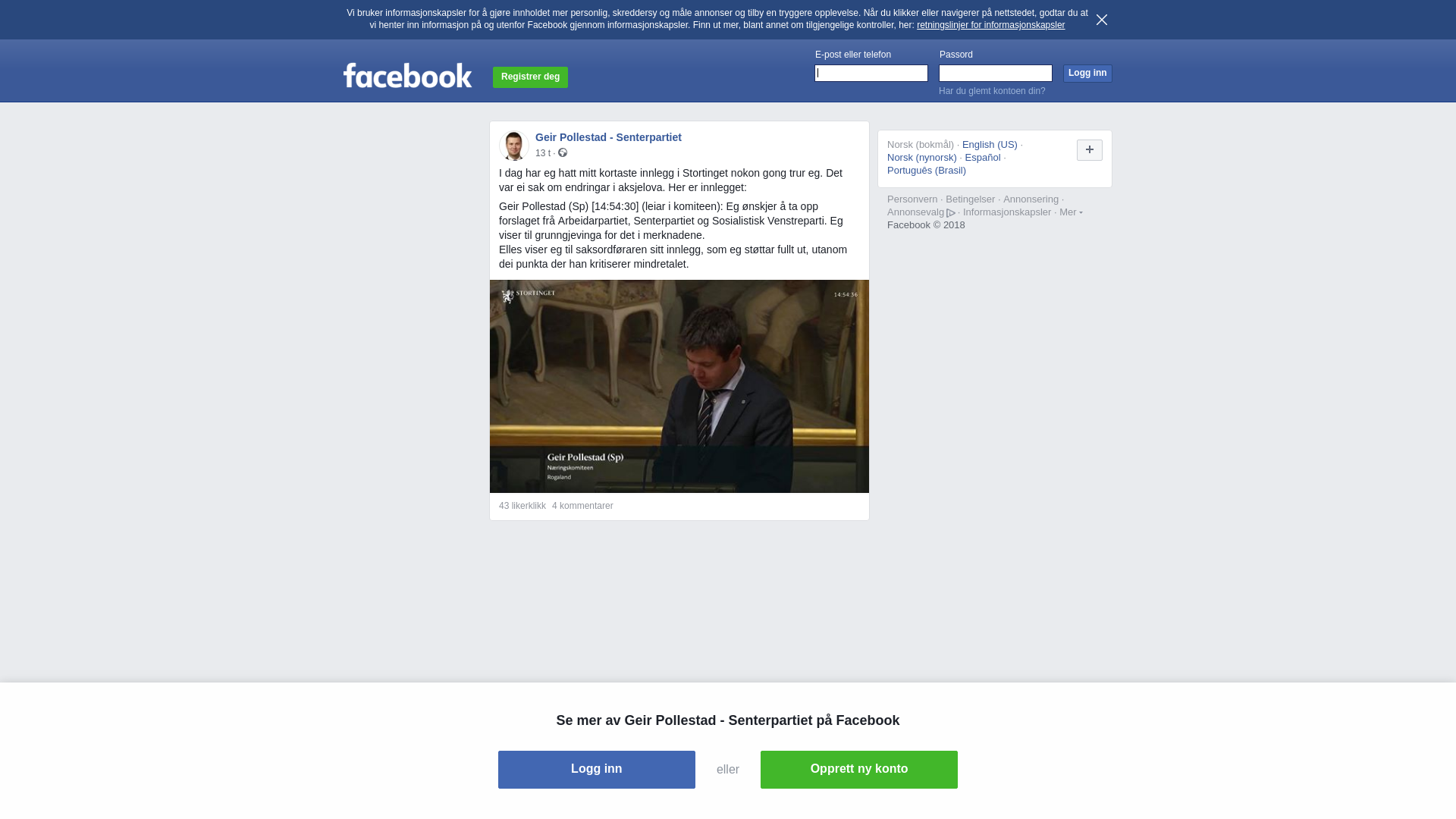Switch language to Norsk (nynorsk)

click(922, 158)
